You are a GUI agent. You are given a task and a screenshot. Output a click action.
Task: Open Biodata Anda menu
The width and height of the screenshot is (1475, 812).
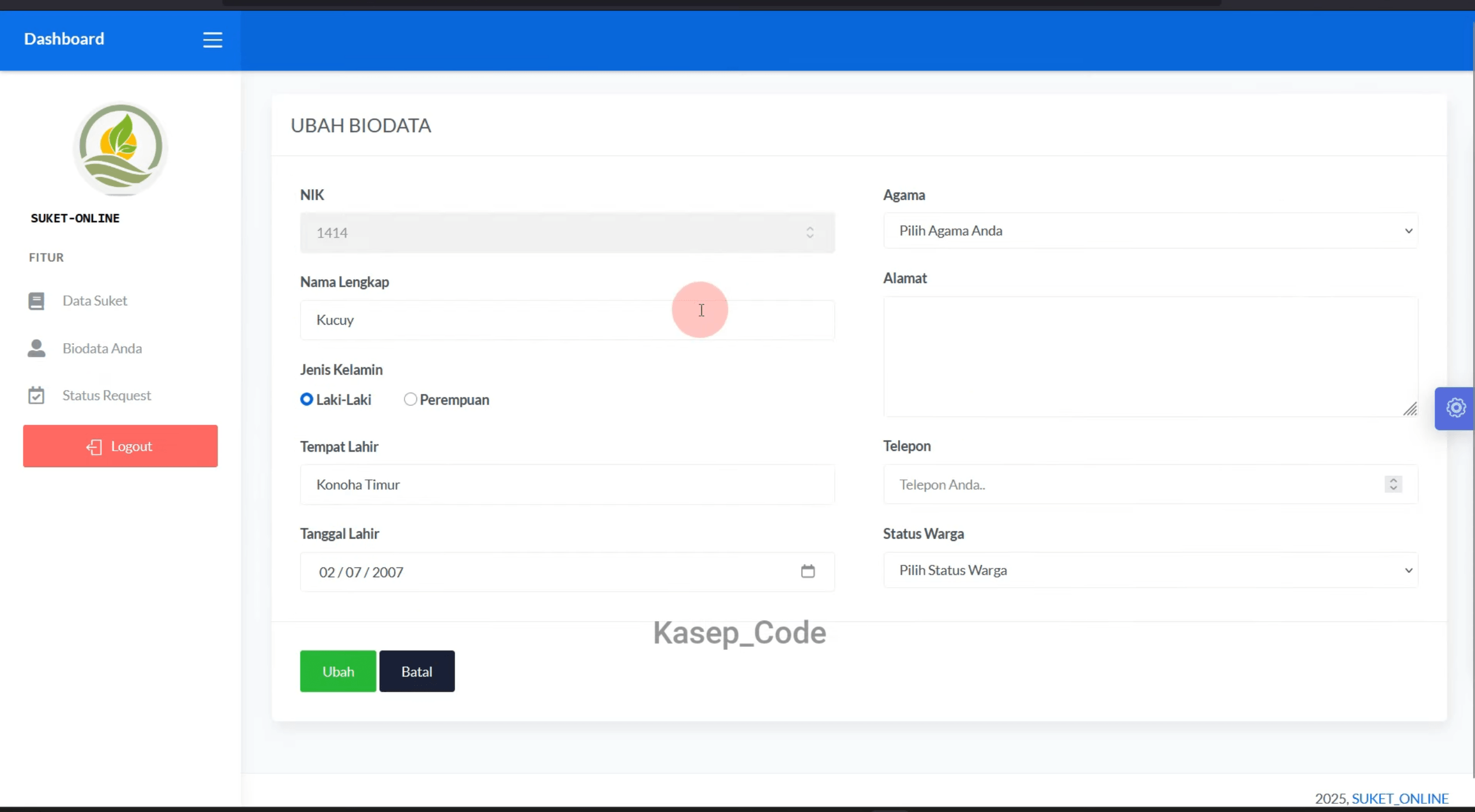102,348
